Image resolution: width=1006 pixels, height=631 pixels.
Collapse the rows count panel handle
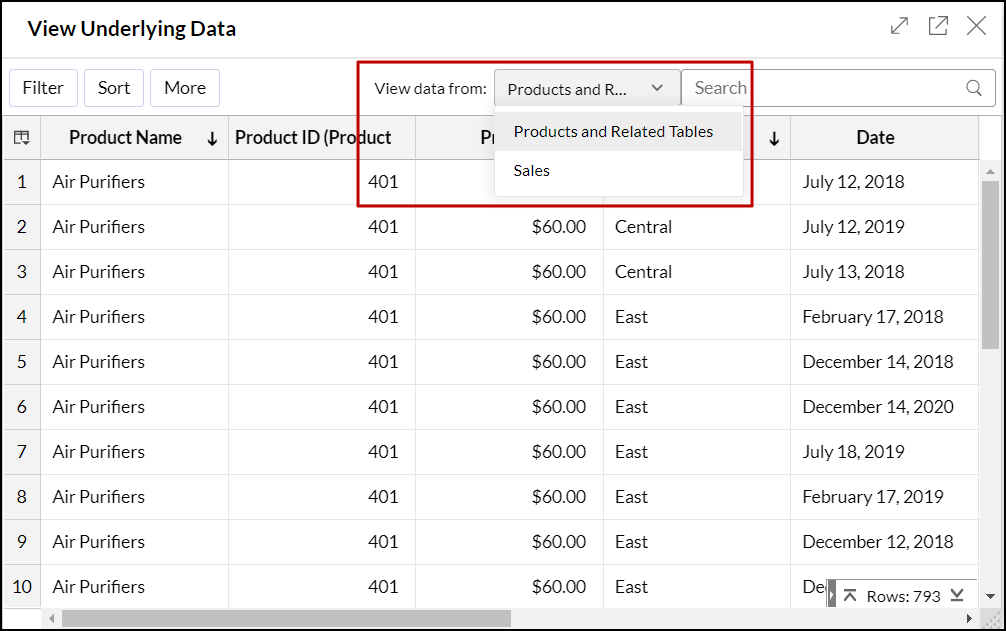[832, 596]
